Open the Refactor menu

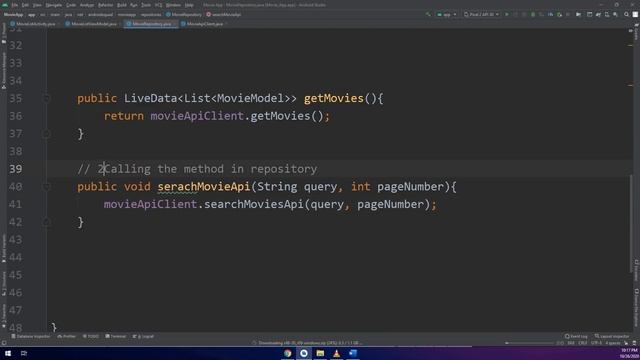coord(105,5)
